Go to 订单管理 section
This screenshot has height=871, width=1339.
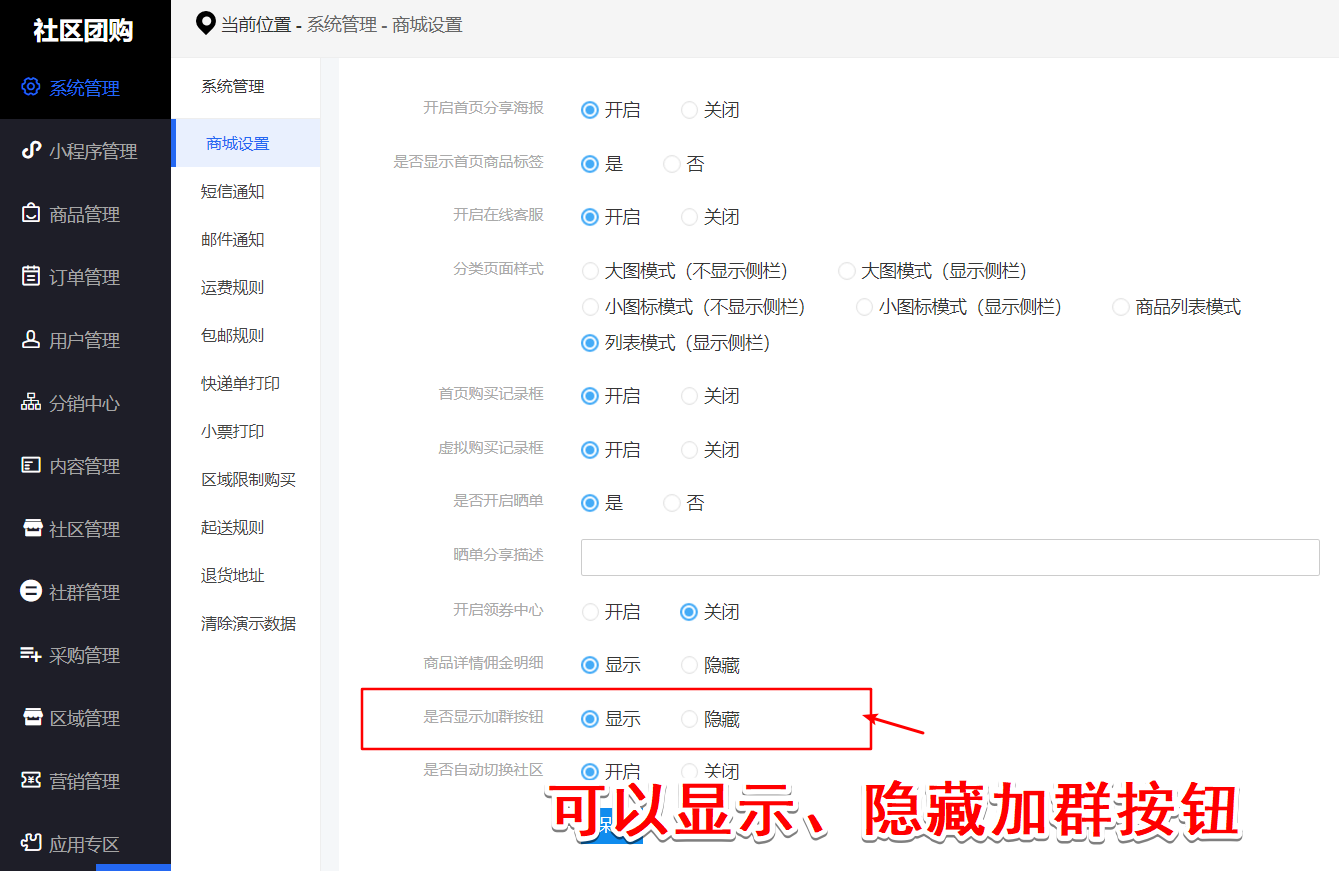tap(85, 277)
